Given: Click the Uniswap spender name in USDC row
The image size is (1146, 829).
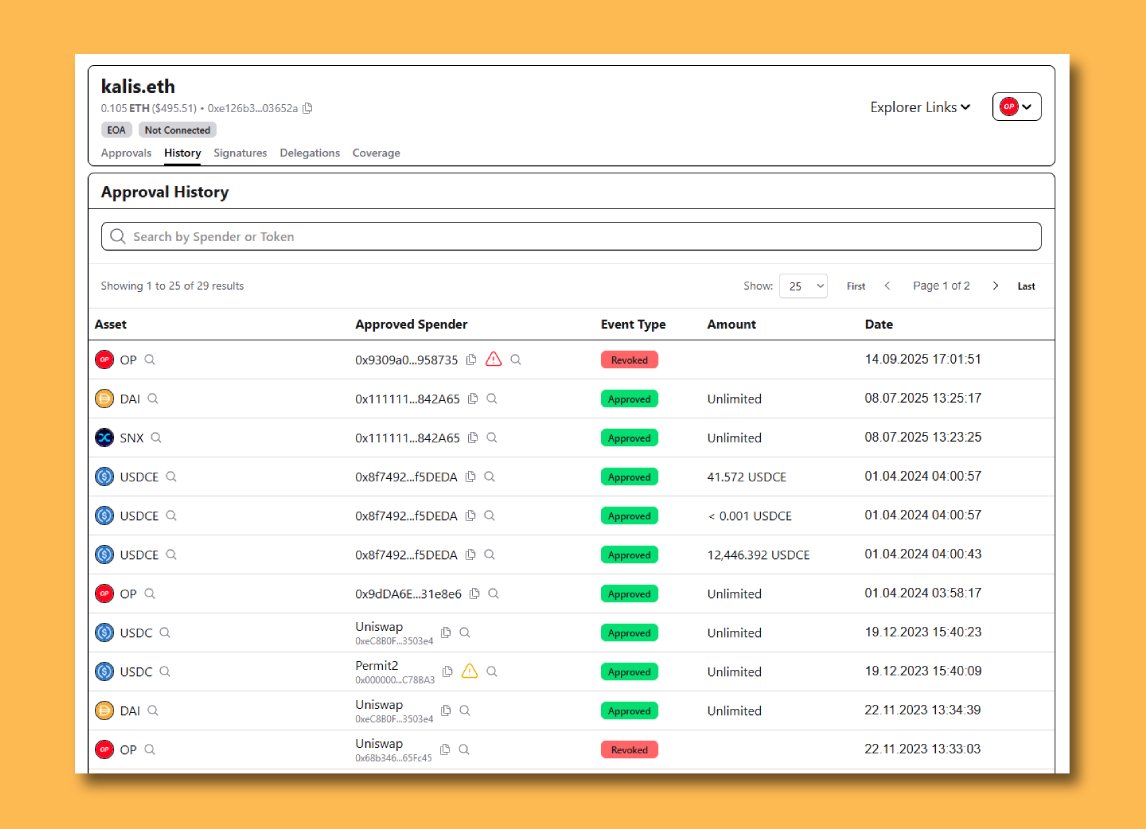Looking at the screenshot, I should pyautogui.click(x=379, y=627).
